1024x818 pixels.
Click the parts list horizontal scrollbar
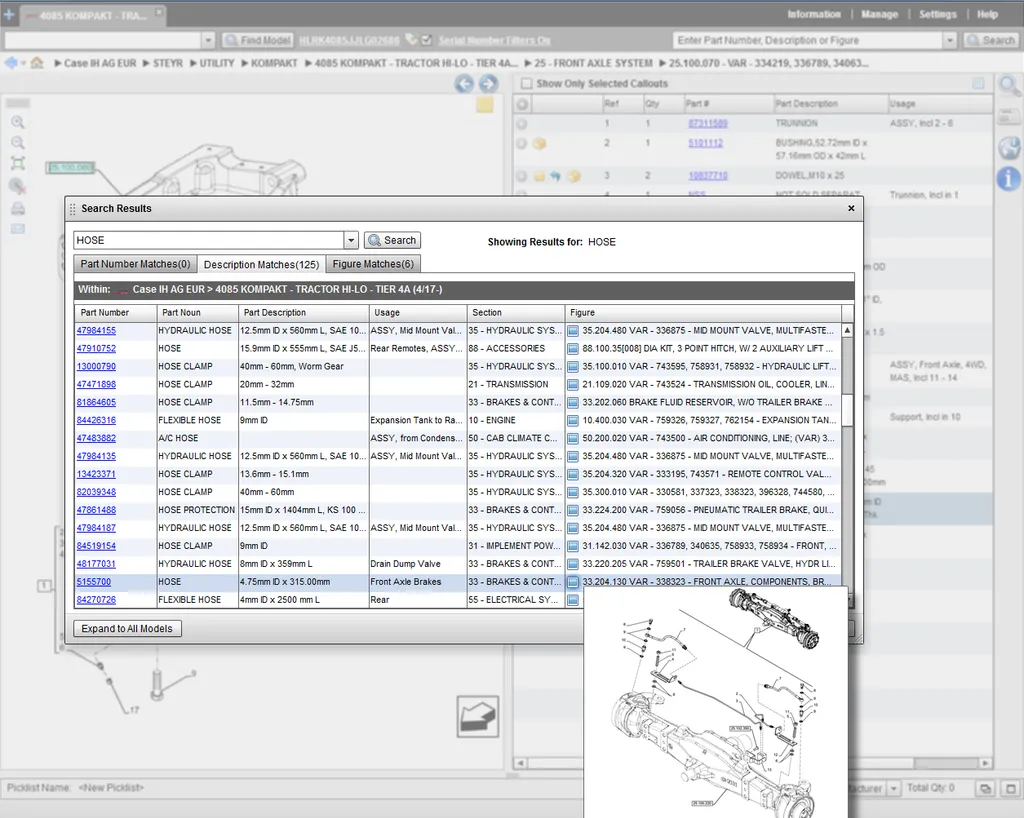tap(753, 763)
